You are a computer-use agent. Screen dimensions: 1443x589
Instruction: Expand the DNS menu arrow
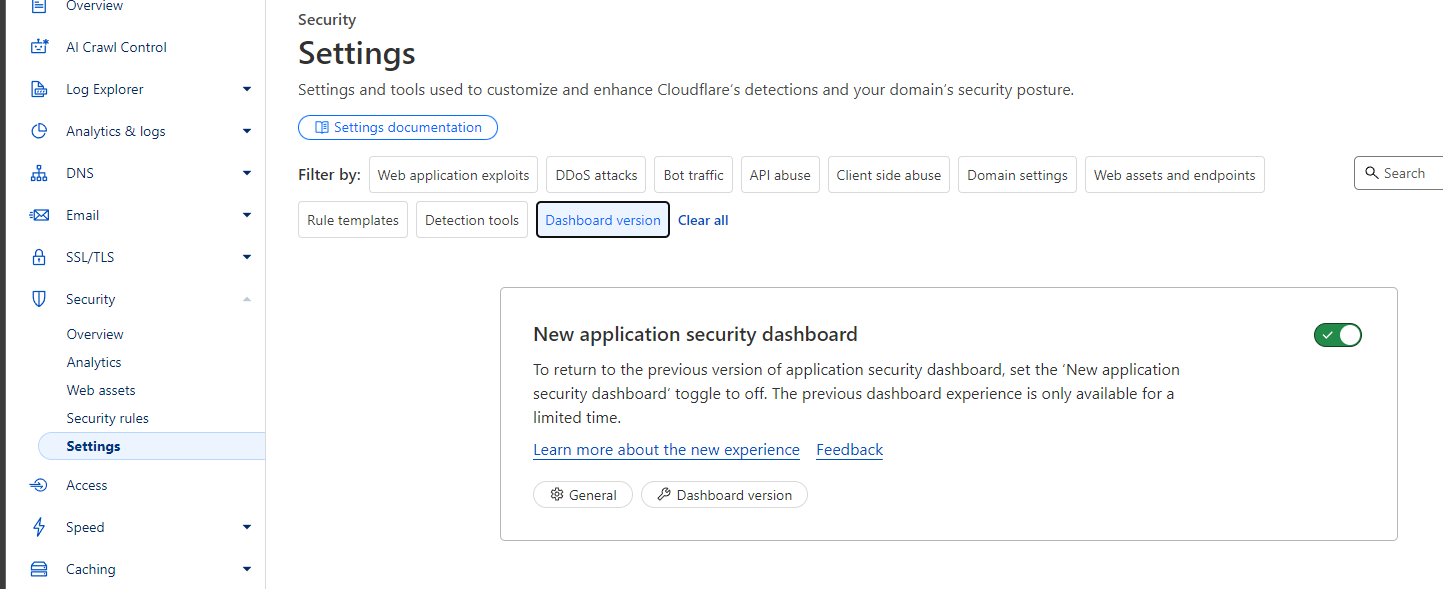247,173
